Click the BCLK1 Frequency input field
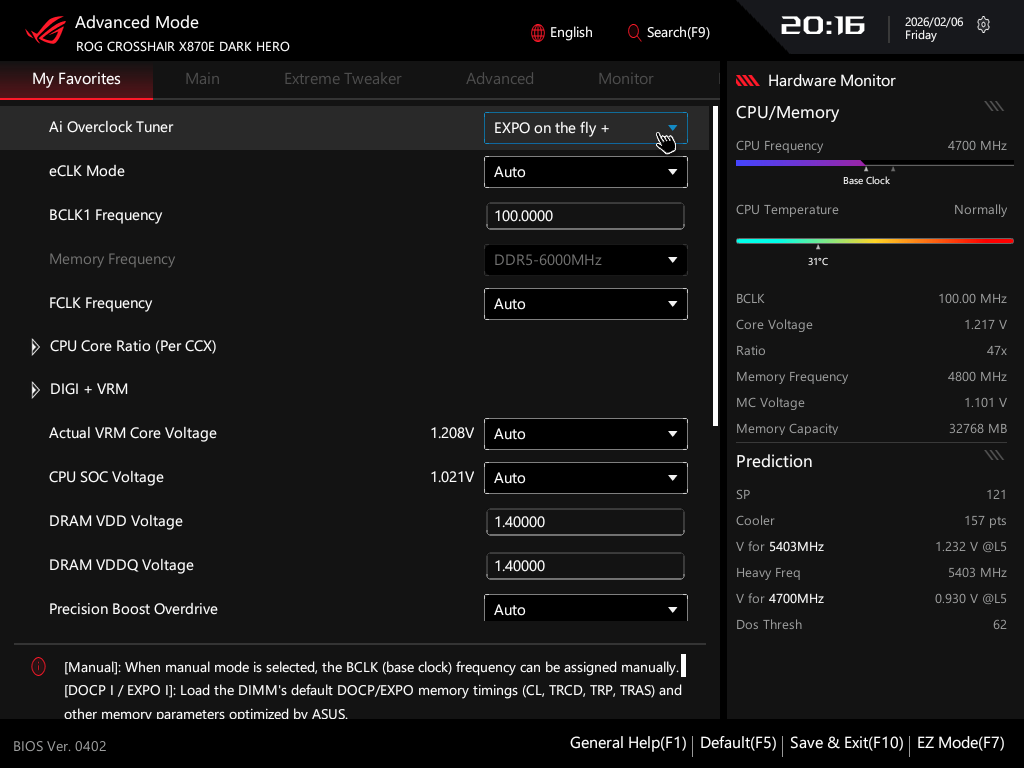 point(585,216)
